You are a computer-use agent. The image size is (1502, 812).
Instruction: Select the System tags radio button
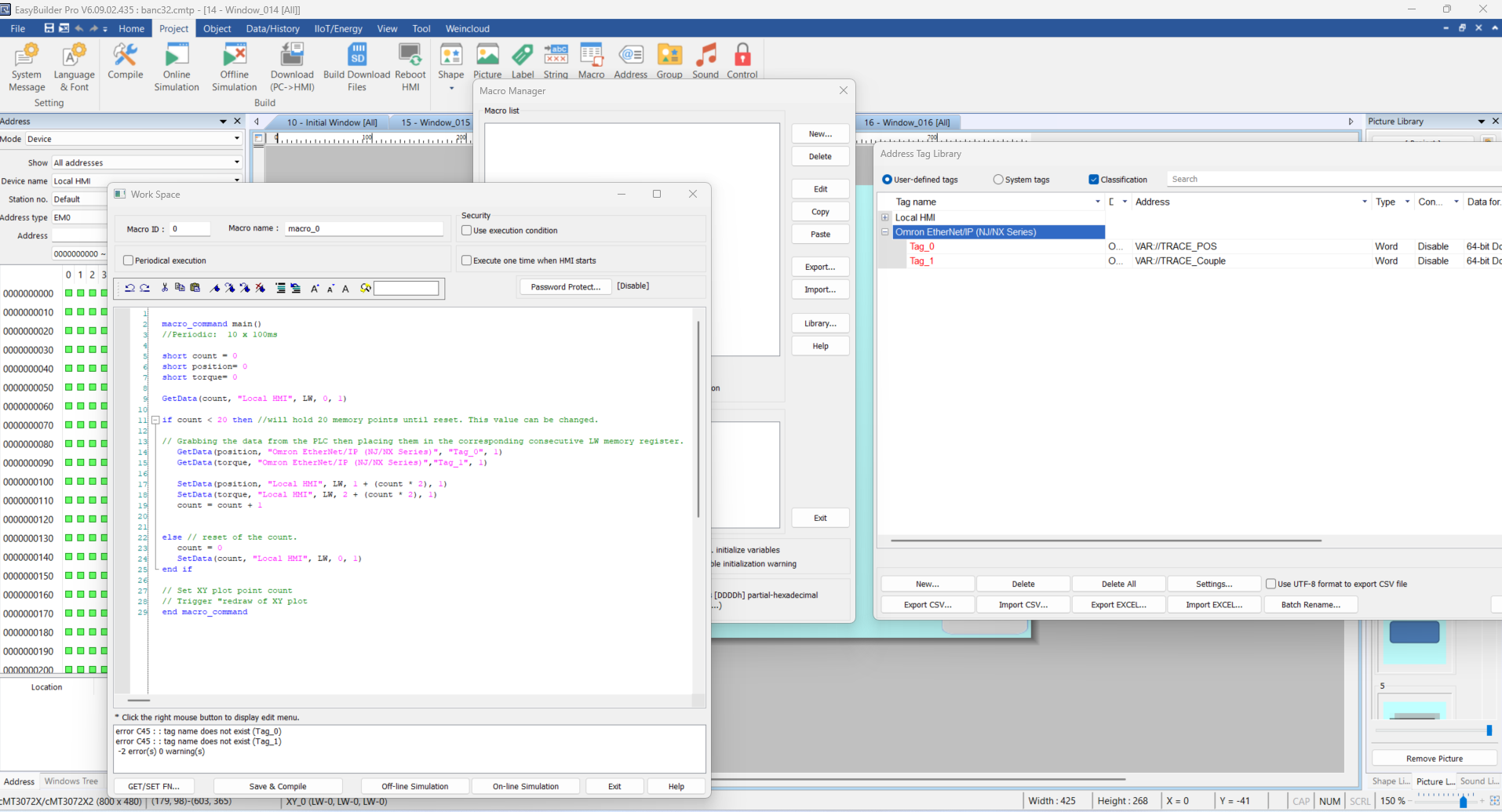tap(998, 180)
